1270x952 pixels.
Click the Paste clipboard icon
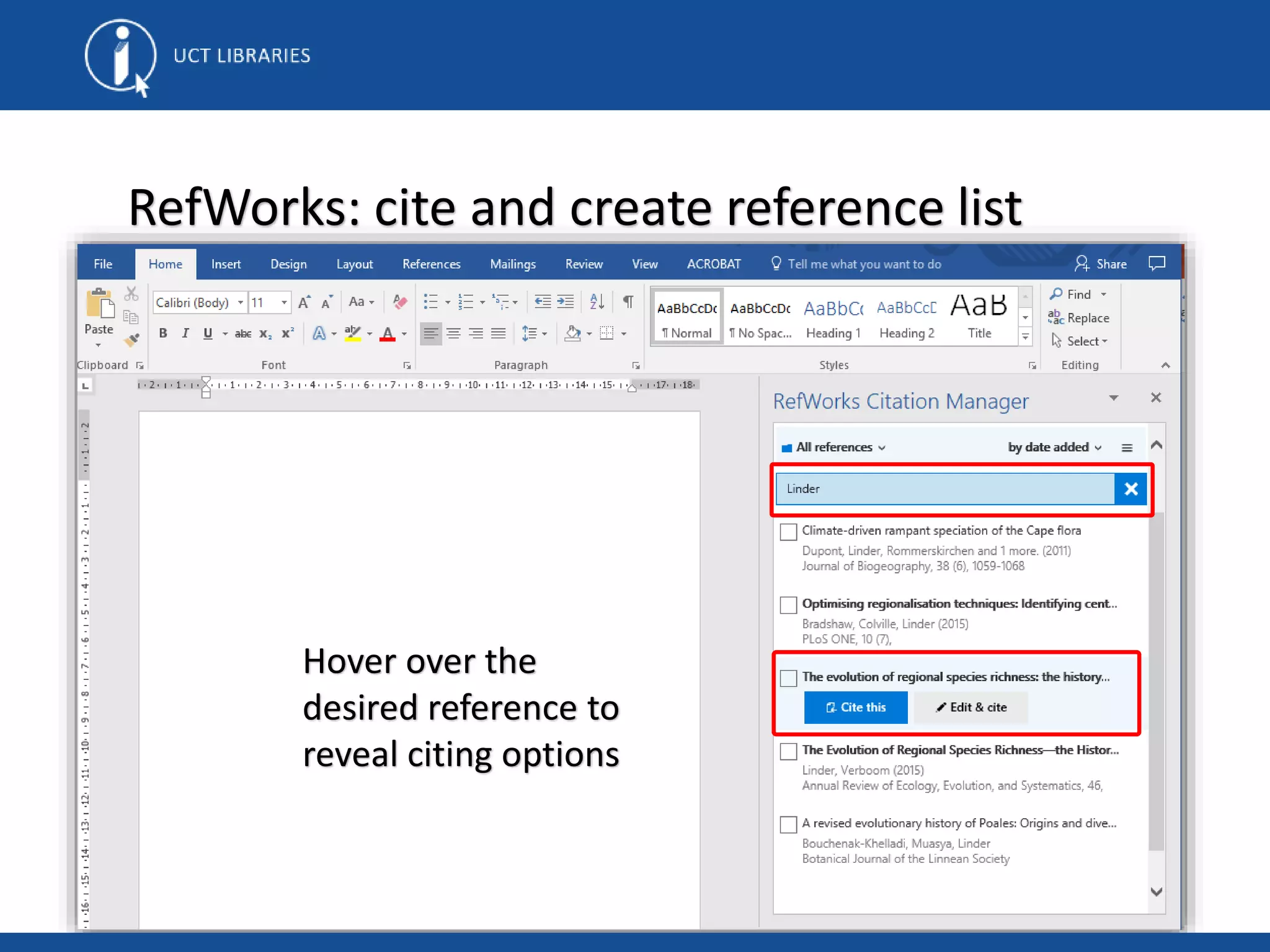tap(99, 304)
